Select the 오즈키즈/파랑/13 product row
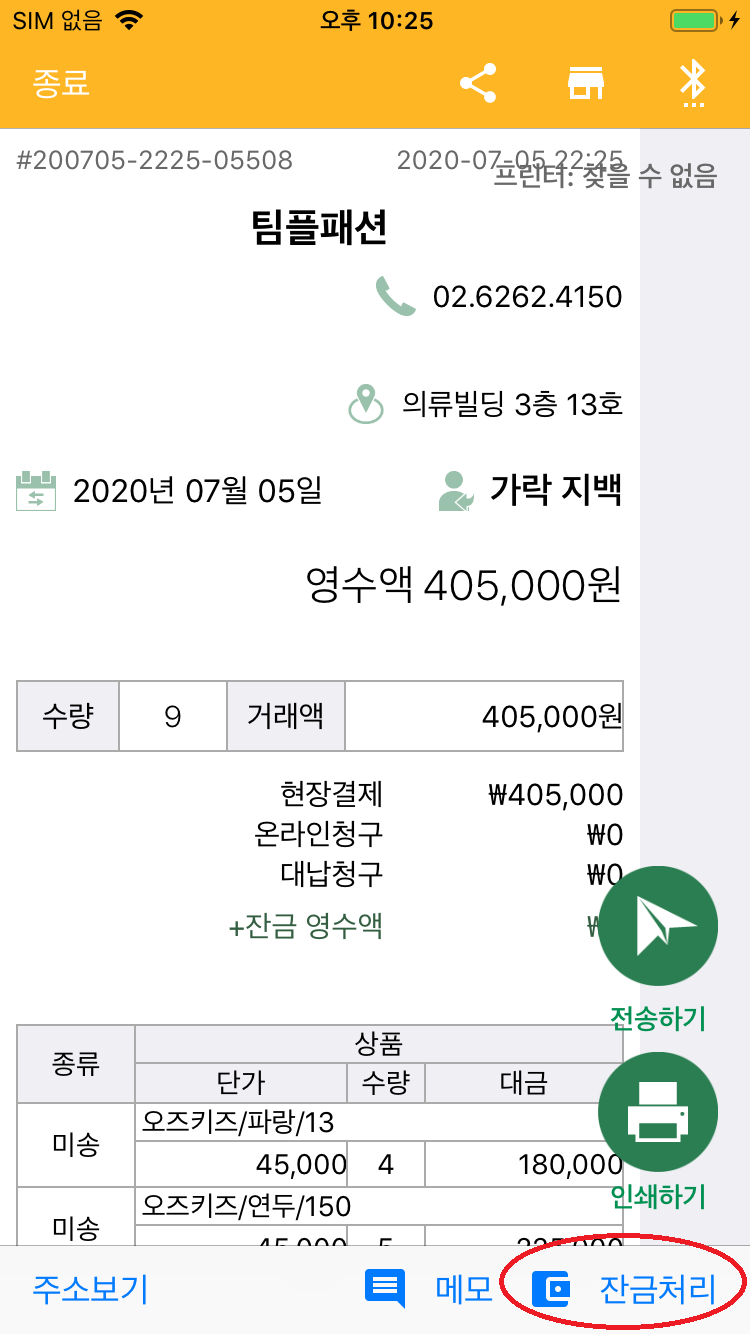 [x=240, y=1123]
